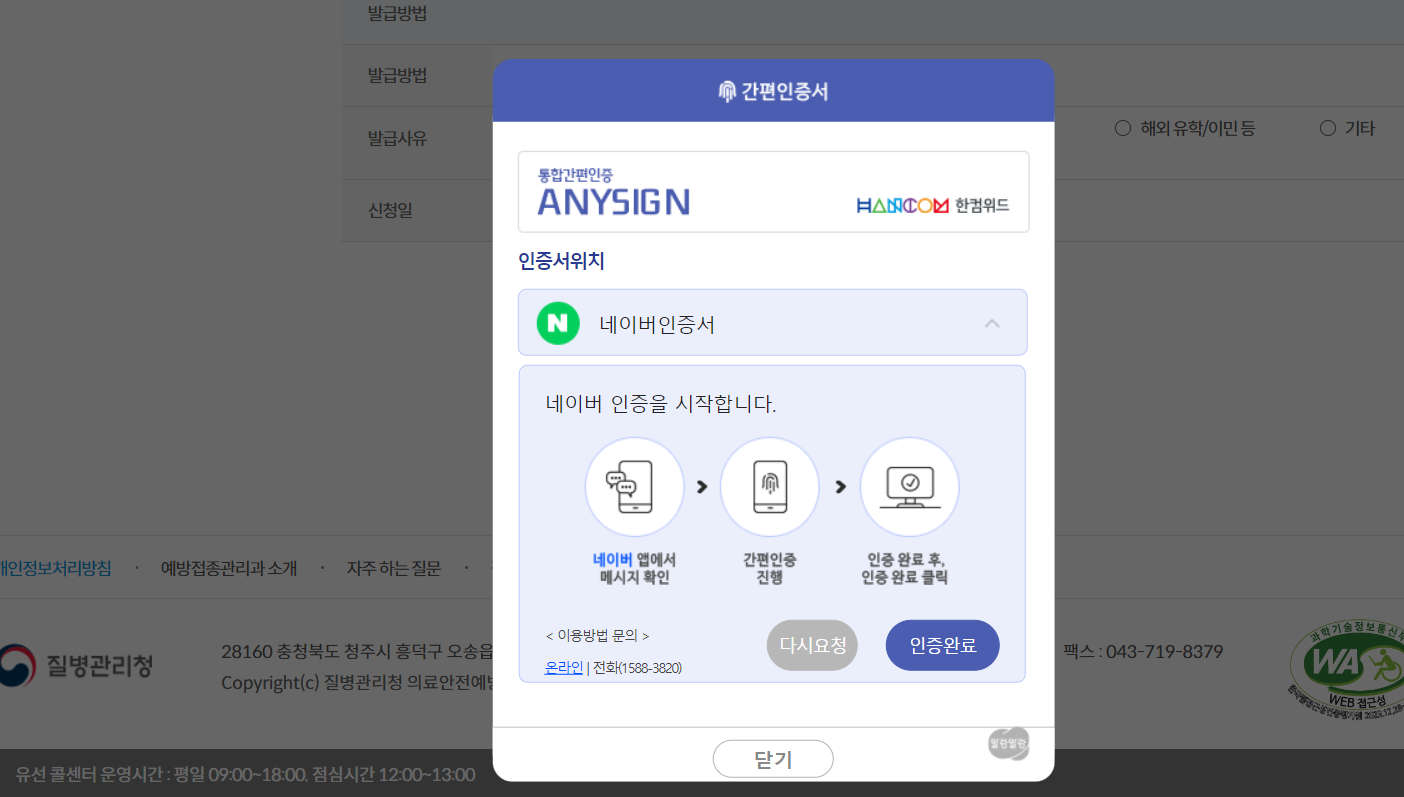Close the dialog with 닫기 button
Image resolution: width=1404 pixels, height=797 pixels.
773,759
